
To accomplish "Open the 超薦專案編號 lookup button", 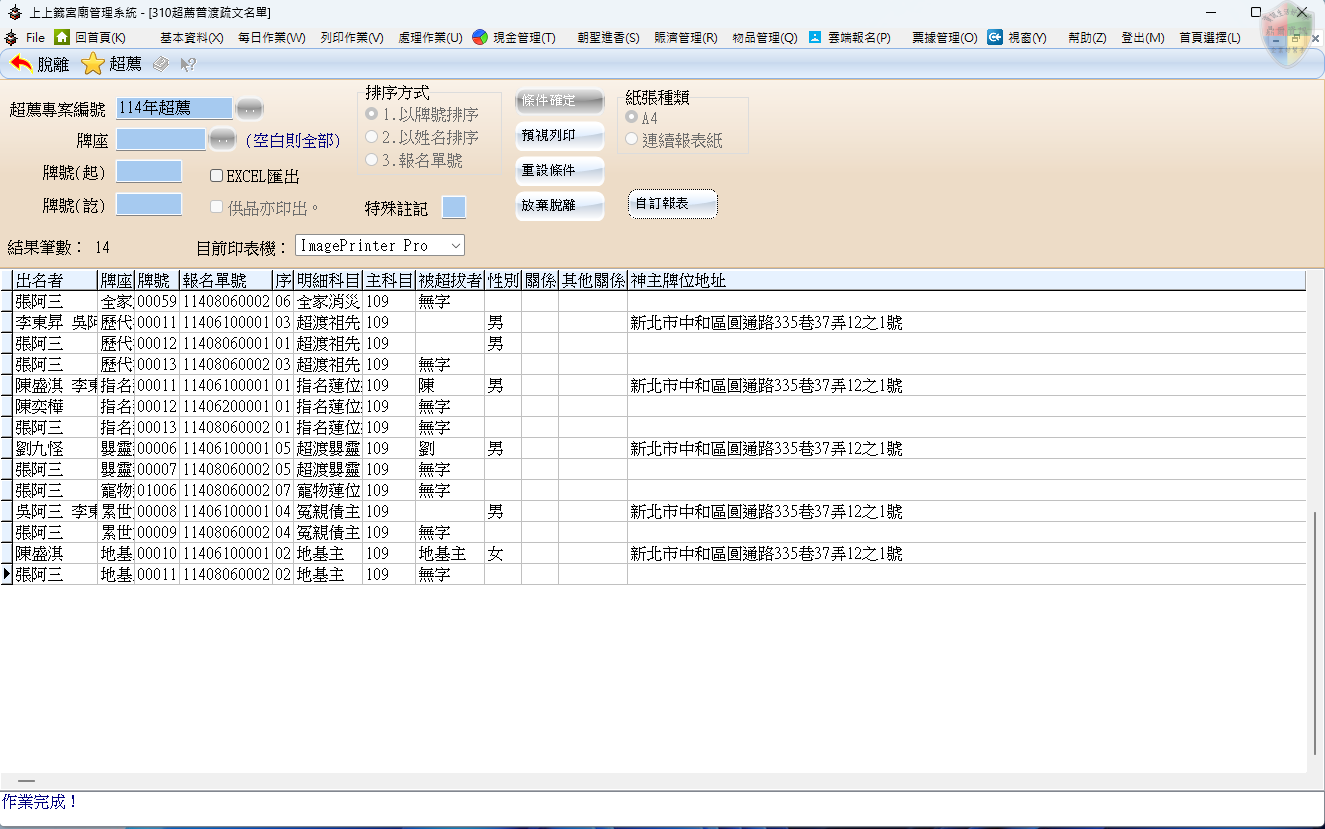I will coord(249,108).
